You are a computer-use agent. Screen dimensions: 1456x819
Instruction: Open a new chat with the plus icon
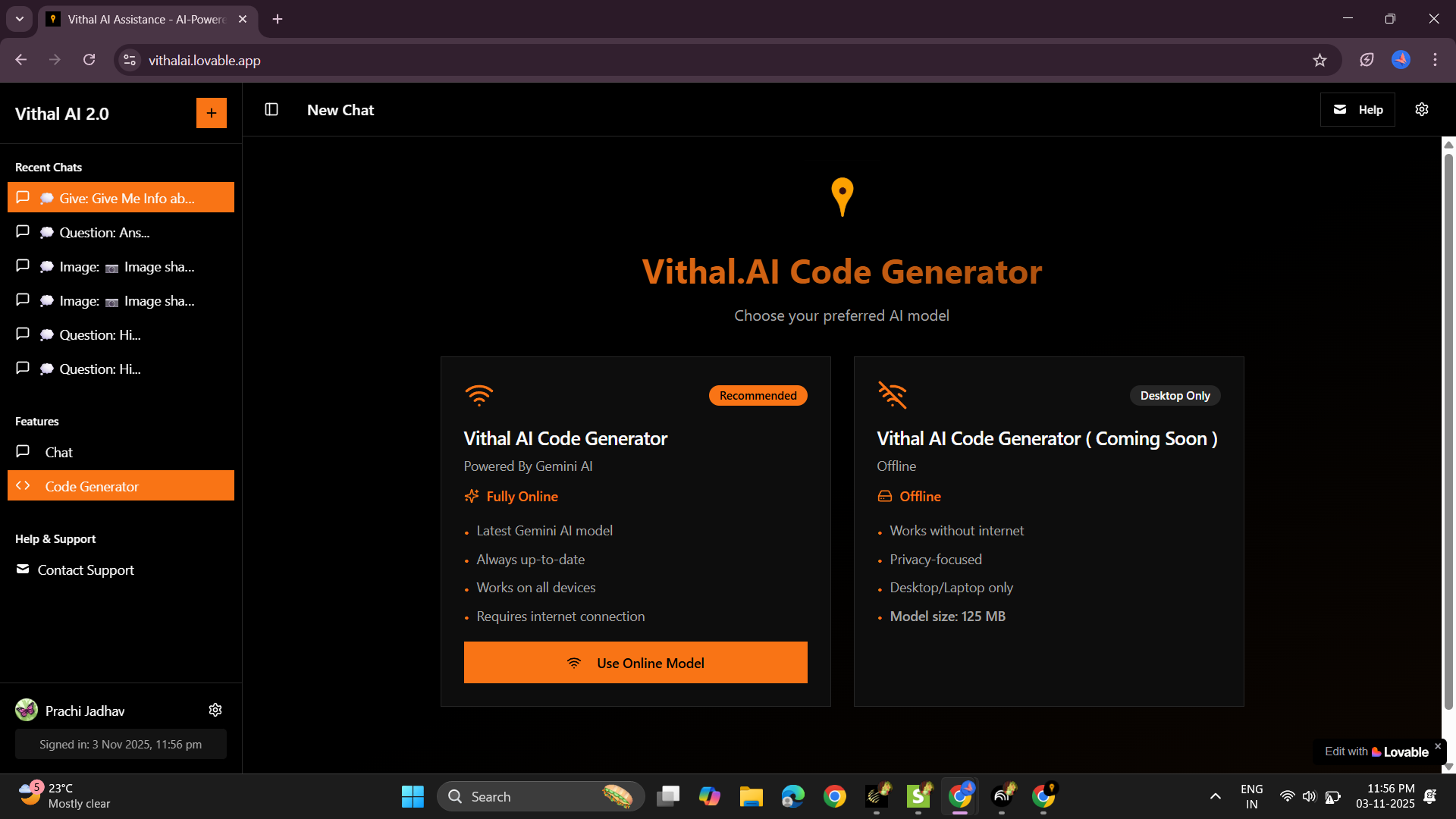click(x=212, y=112)
